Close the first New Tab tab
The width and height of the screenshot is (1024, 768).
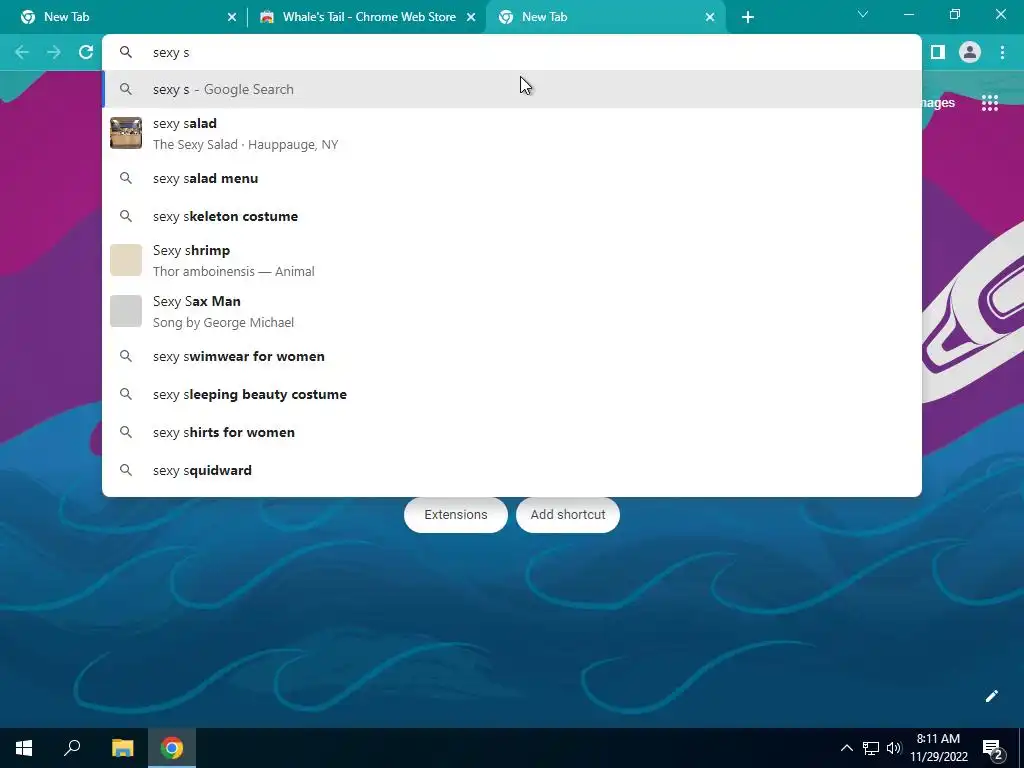pos(232,17)
